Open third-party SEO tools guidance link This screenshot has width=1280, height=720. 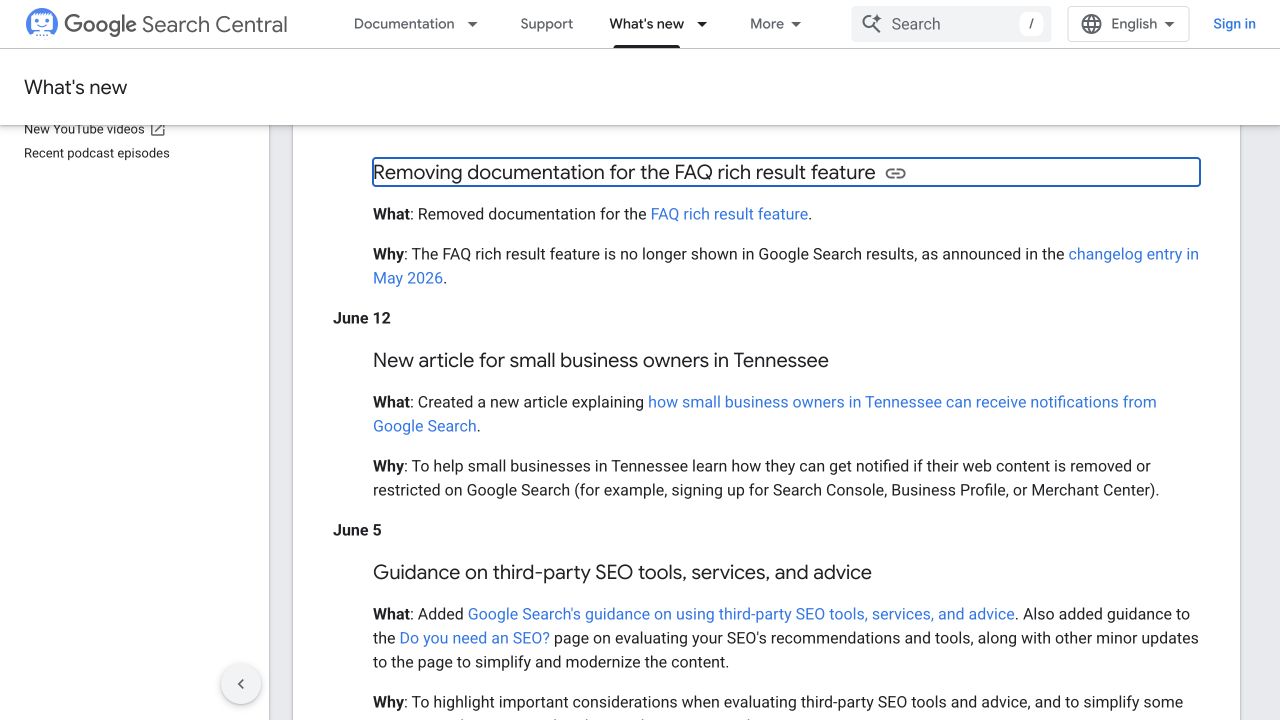[x=741, y=614]
